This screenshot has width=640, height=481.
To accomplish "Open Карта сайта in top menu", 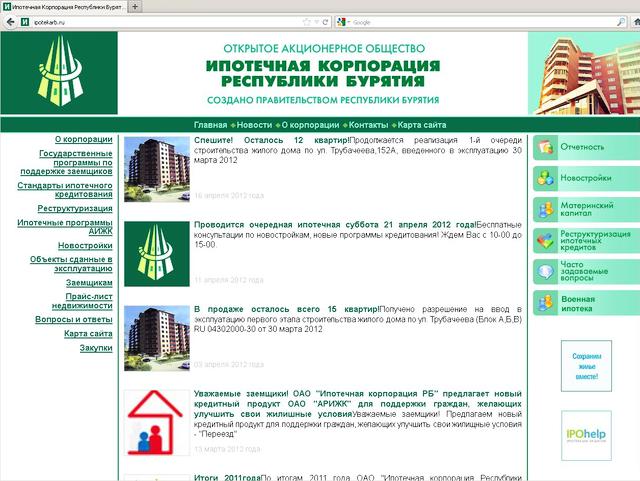I will [x=422, y=125].
